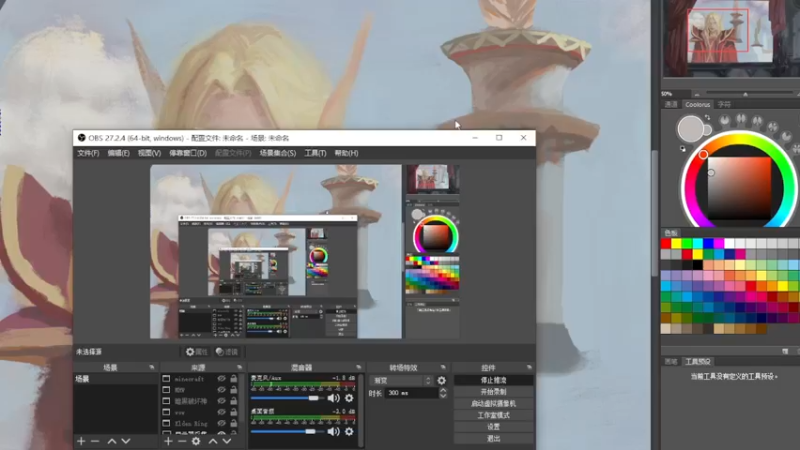Screen dimensions: 800x450
Task: Click the 开始录制 button
Action: click(493, 392)
